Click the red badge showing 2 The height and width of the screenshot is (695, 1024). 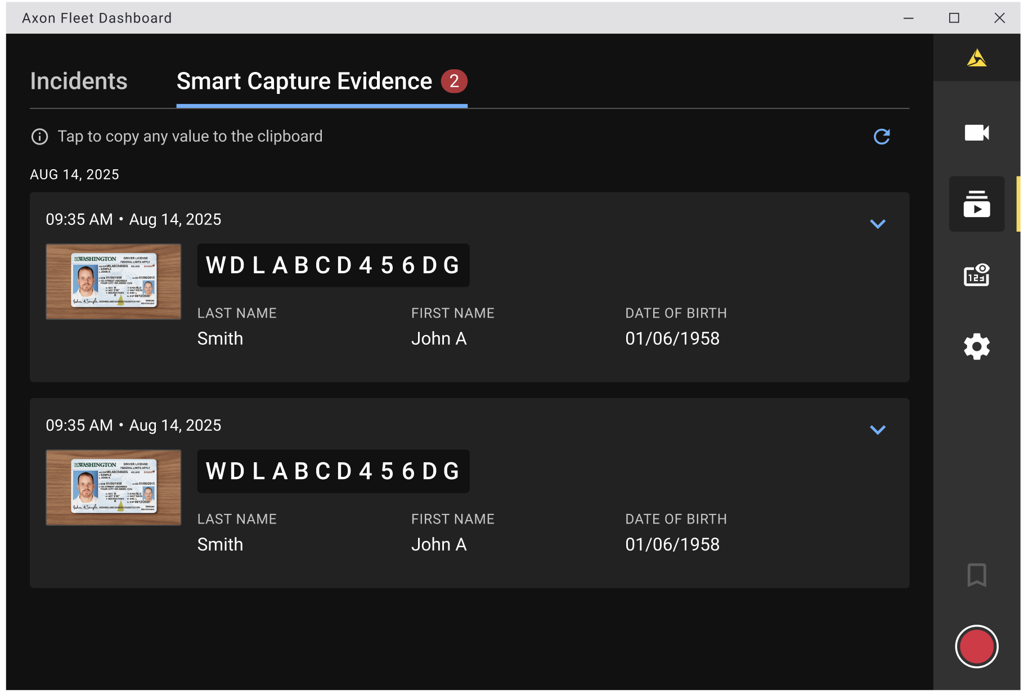456,81
